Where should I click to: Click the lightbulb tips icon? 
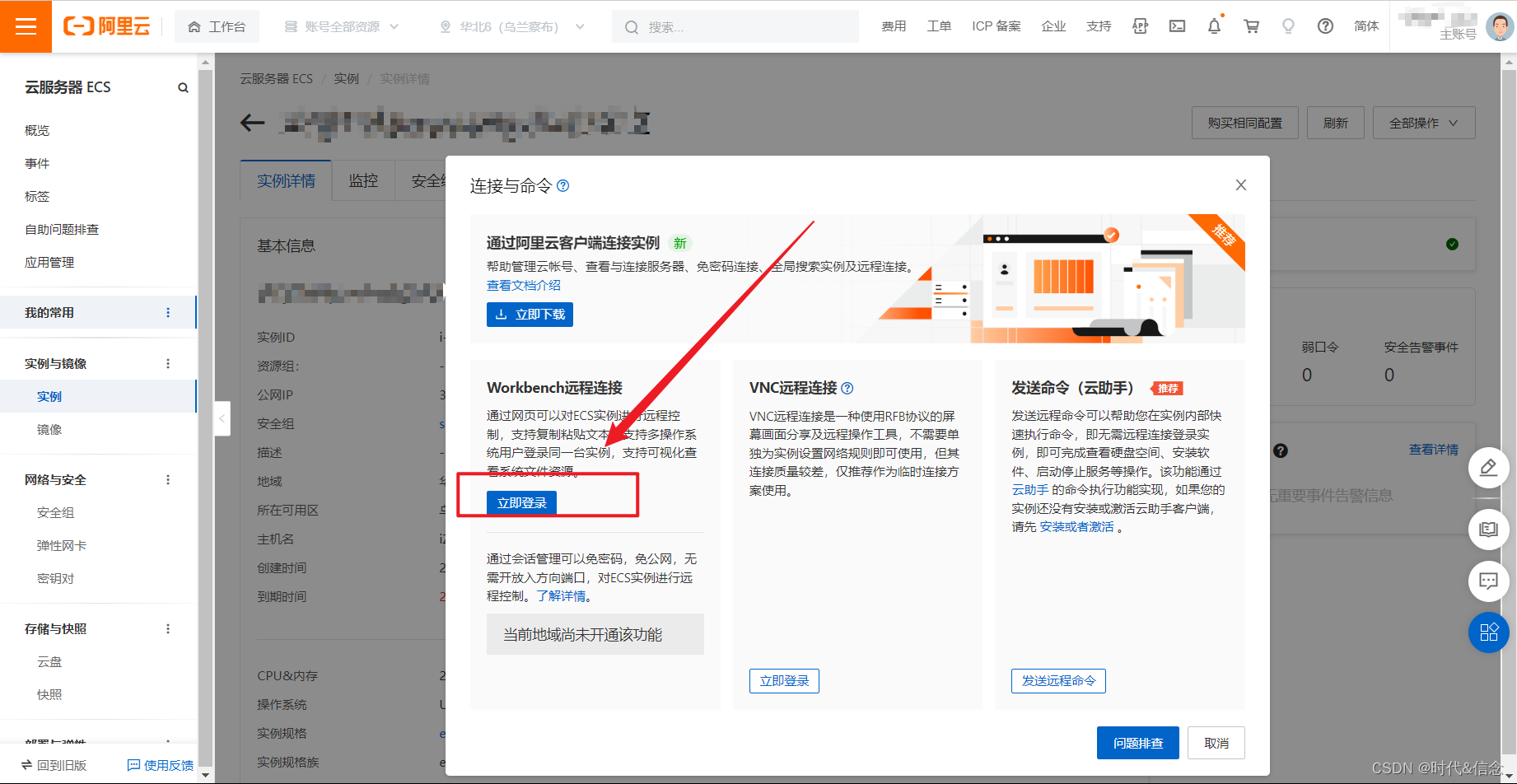1288,26
